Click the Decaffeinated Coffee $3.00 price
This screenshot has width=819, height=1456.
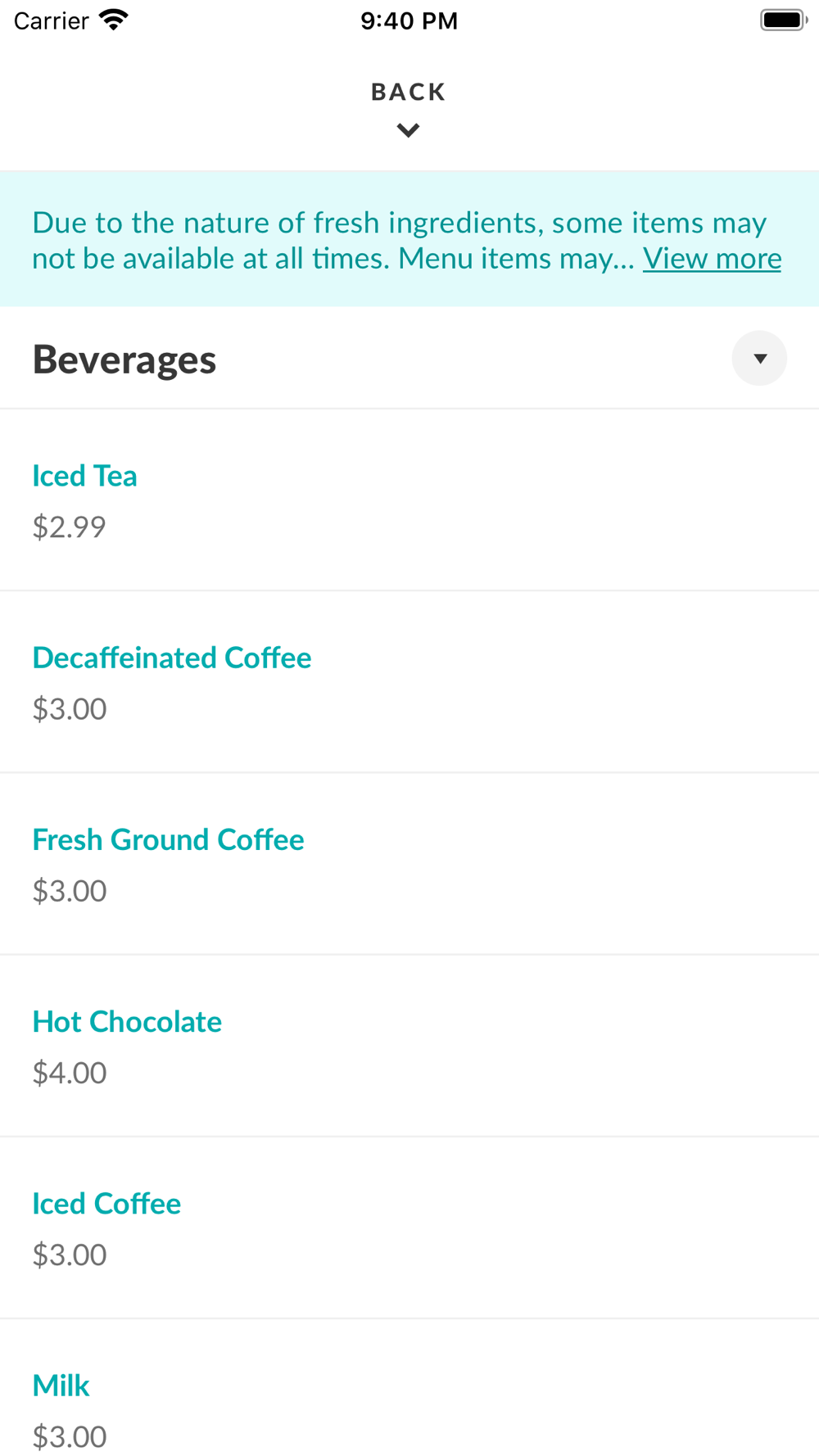pos(70,709)
